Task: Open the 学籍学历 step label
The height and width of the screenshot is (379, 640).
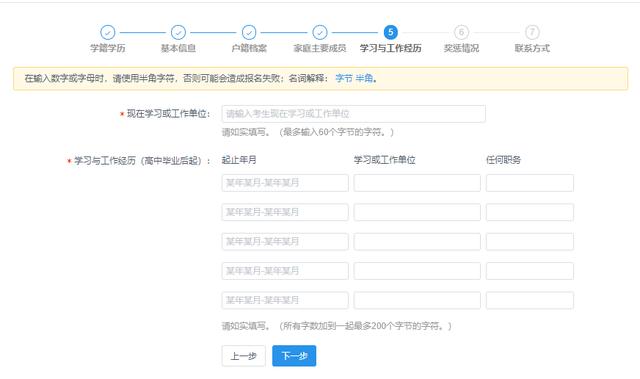Action: [x=108, y=48]
